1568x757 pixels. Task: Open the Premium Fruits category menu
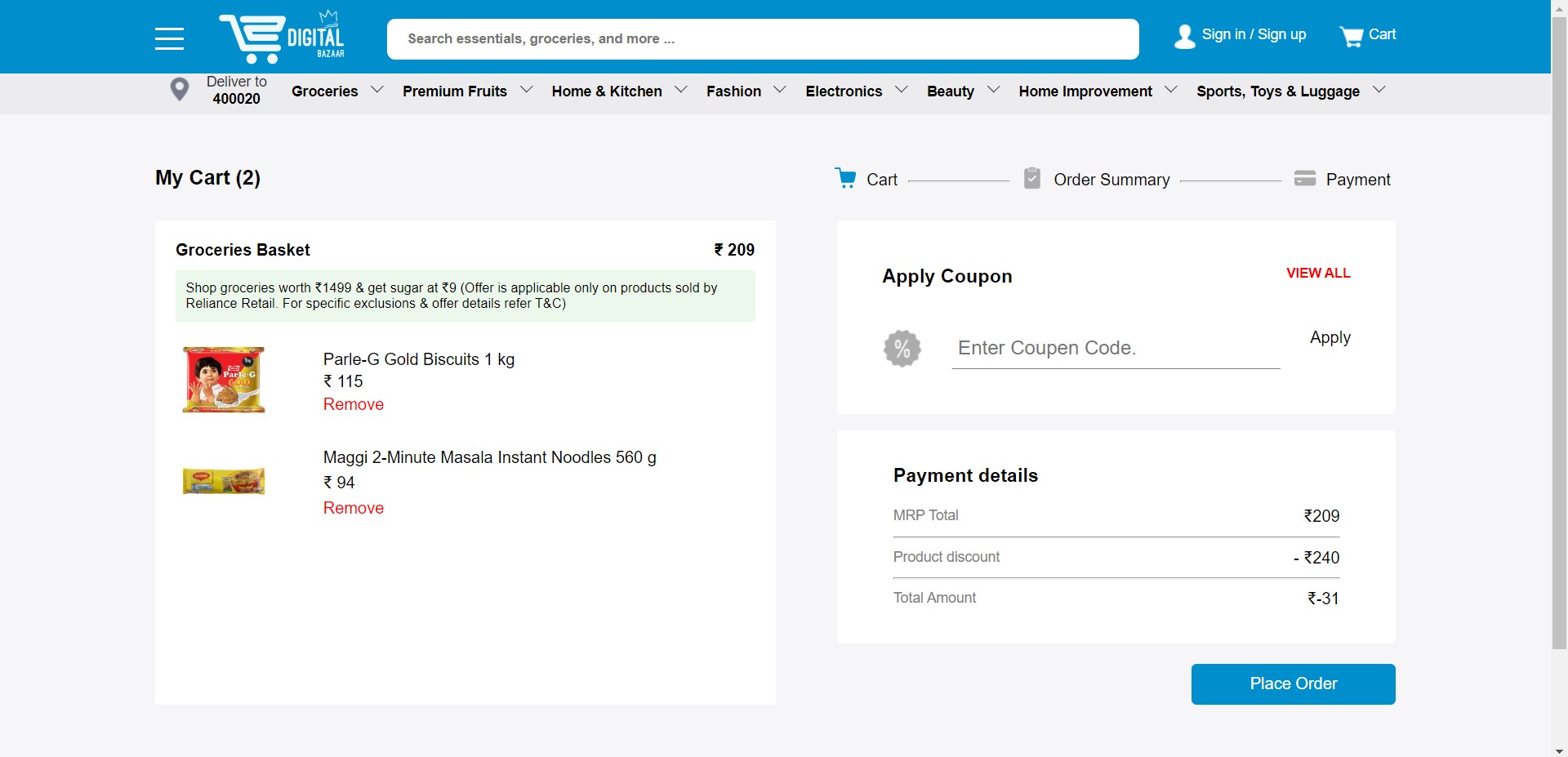[x=455, y=91]
